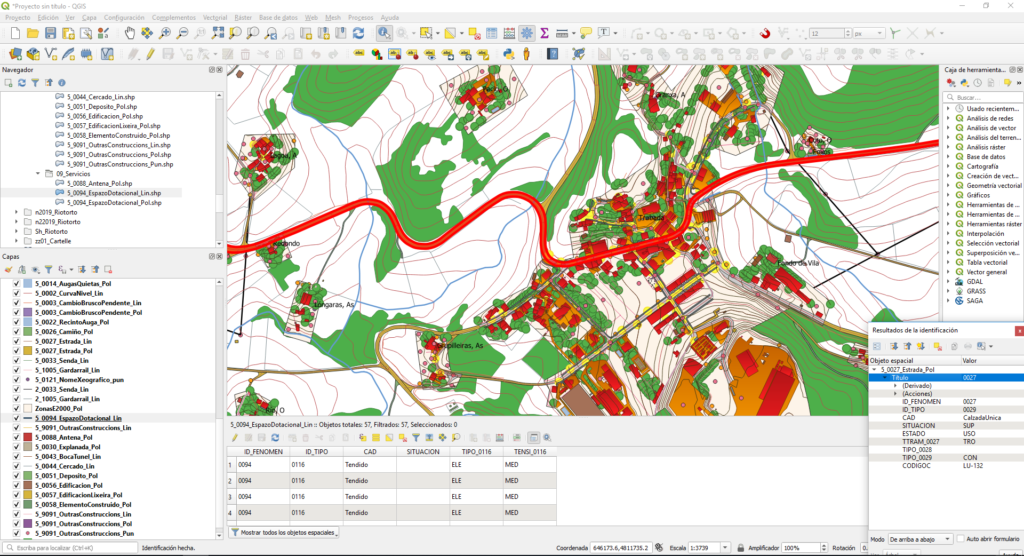Open the Vectorial menu
The height and width of the screenshot is (556, 1024).
215,18
